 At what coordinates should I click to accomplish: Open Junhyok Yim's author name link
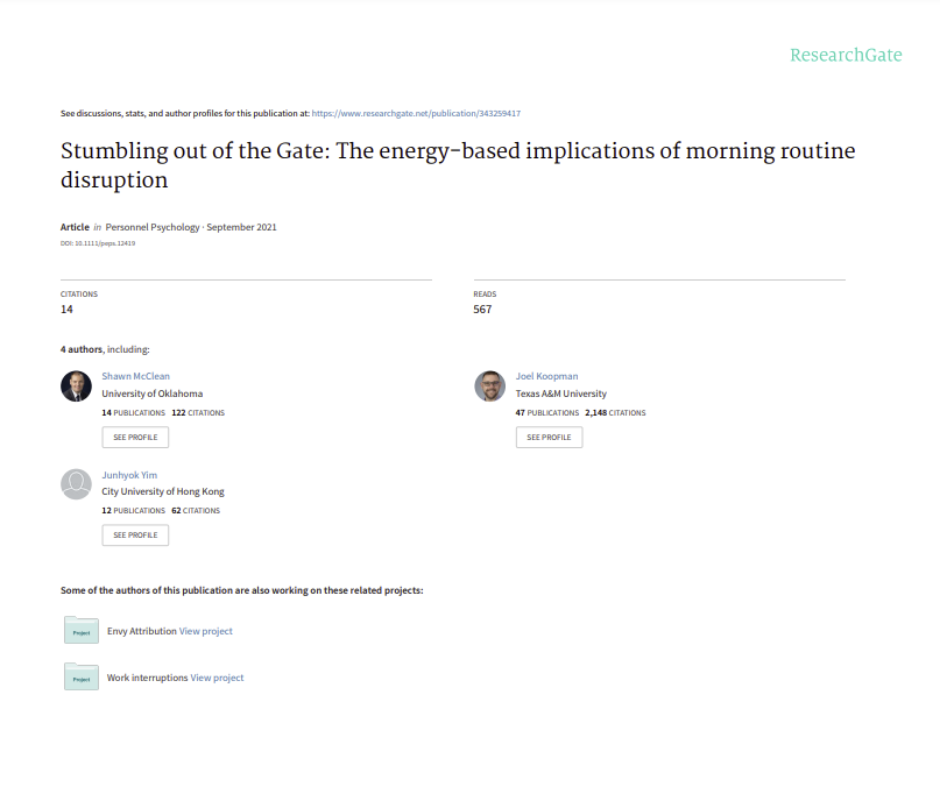pos(129,475)
